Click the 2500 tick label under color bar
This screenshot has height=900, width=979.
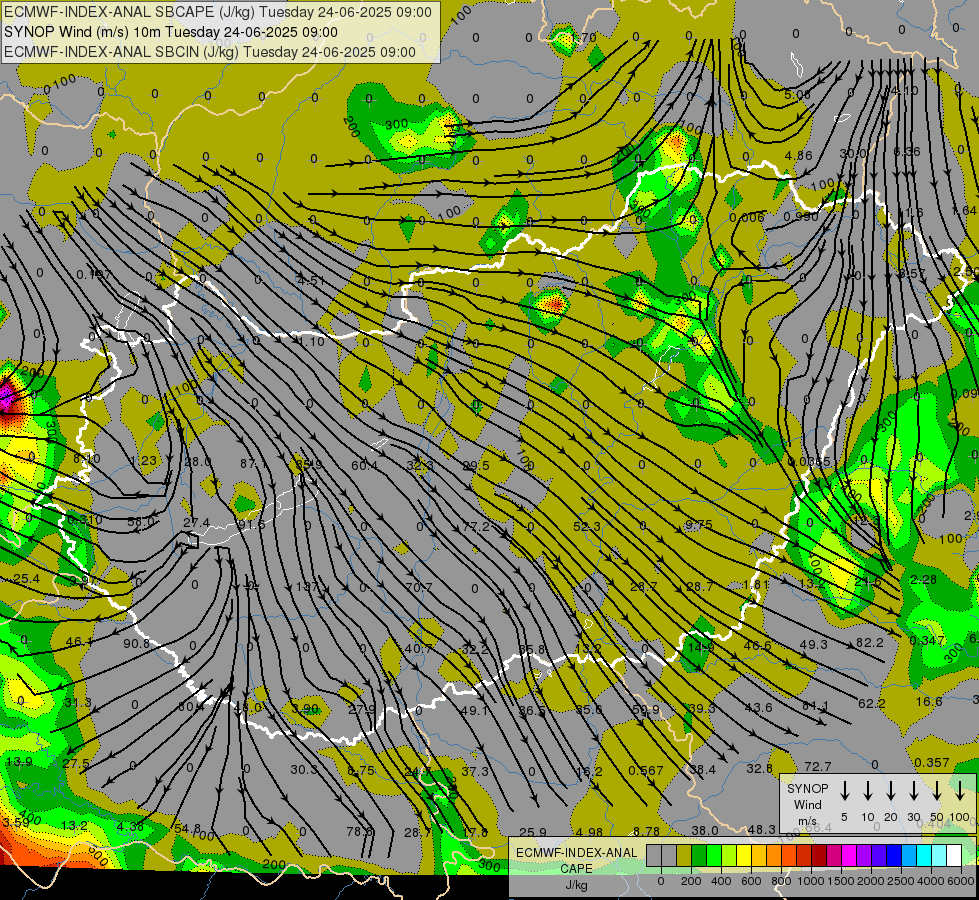click(901, 881)
